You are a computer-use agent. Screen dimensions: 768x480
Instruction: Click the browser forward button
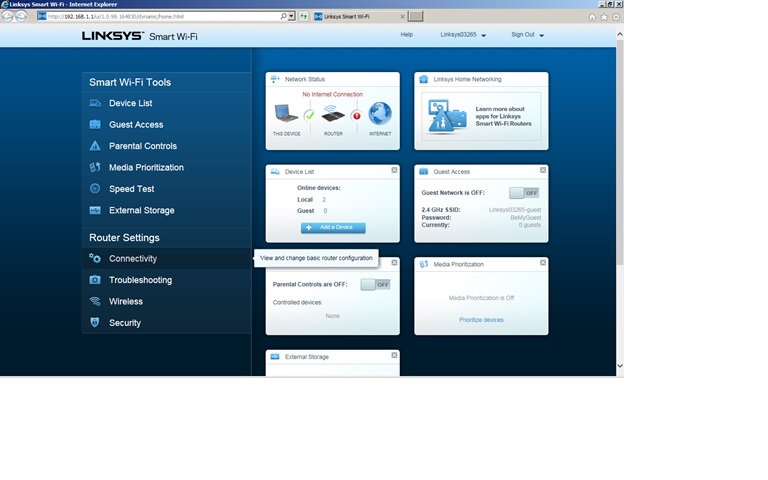click(x=21, y=16)
